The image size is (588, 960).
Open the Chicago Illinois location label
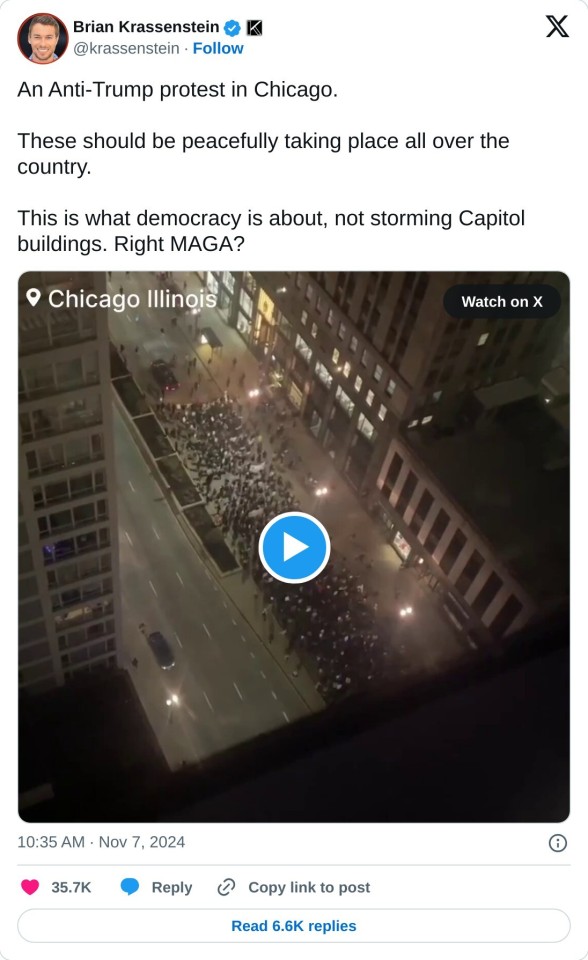132,299
